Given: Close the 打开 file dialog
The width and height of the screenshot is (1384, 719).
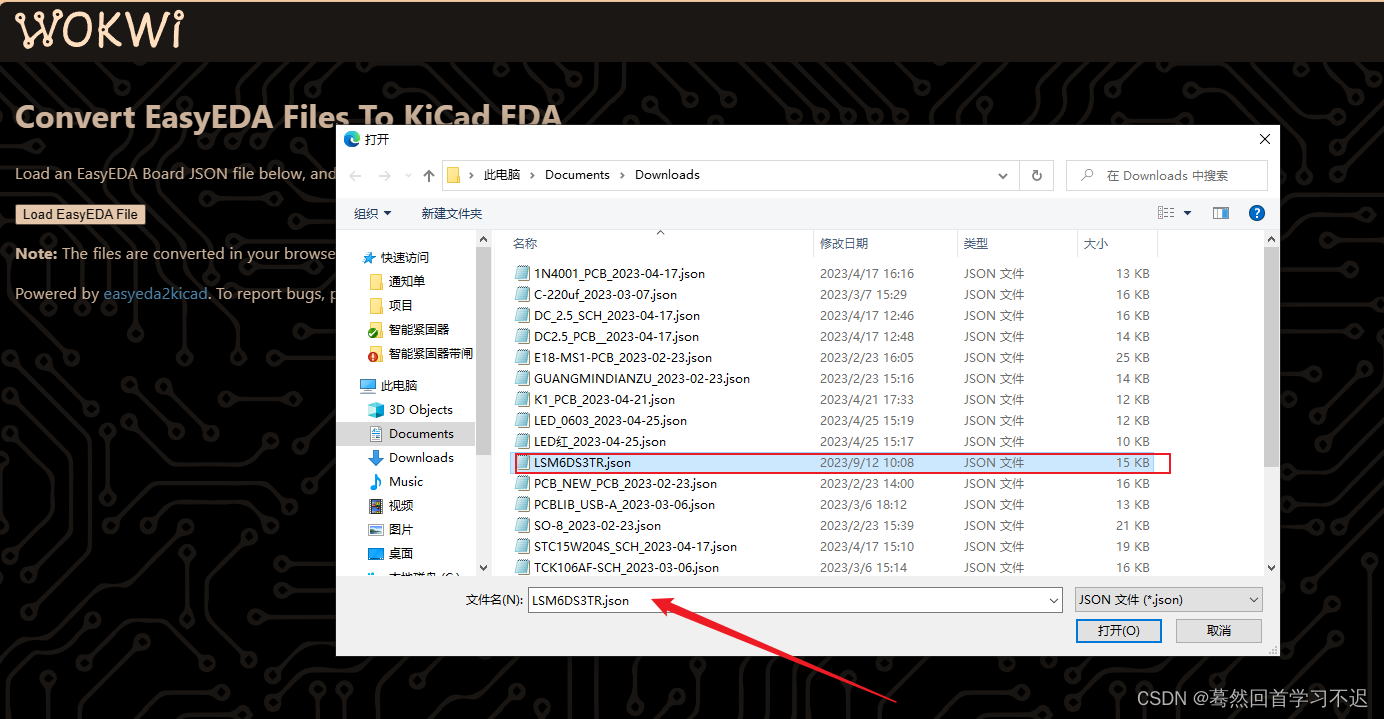Looking at the screenshot, I should (x=1265, y=140).
